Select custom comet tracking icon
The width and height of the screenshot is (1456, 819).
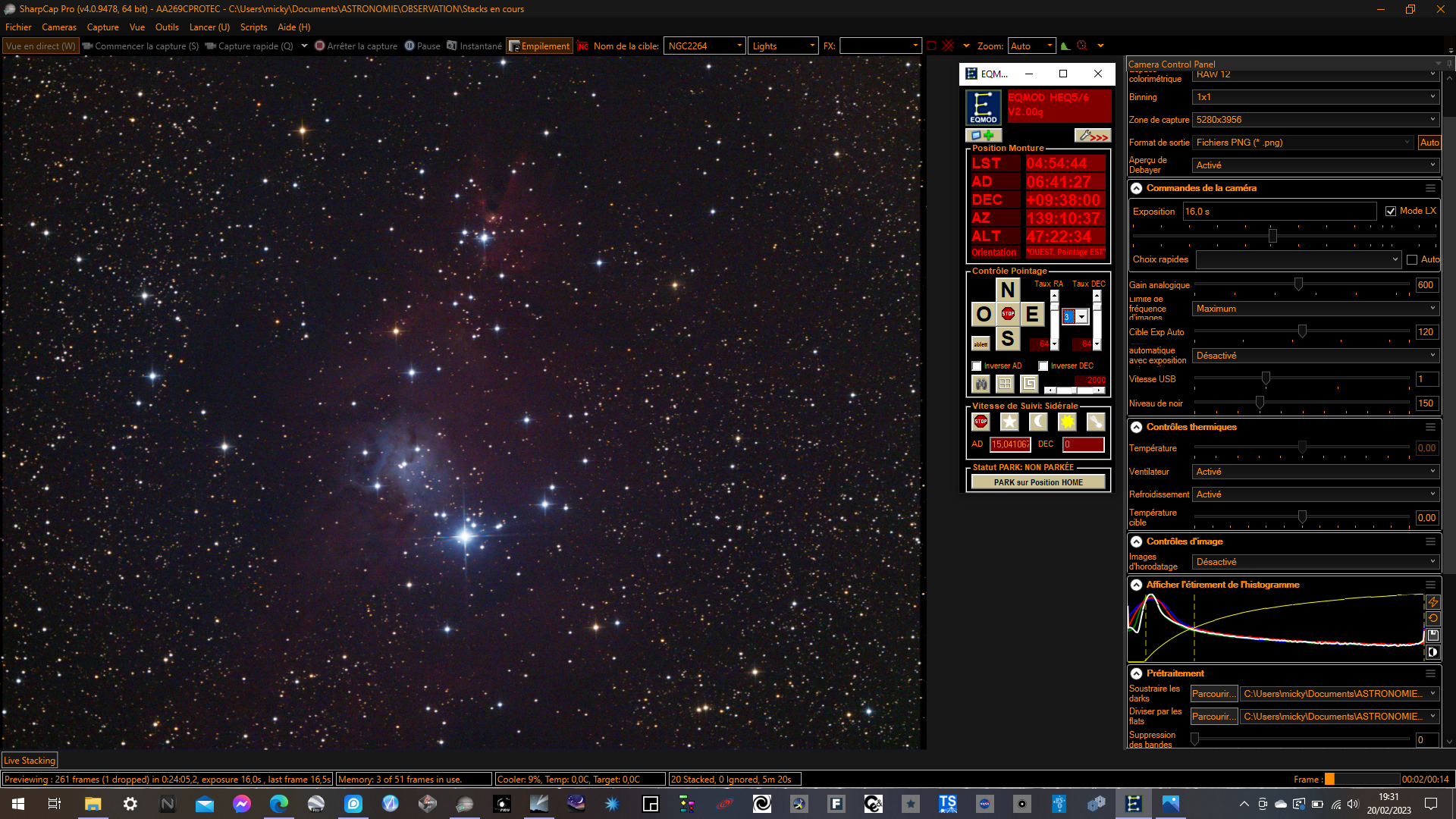1096,422
